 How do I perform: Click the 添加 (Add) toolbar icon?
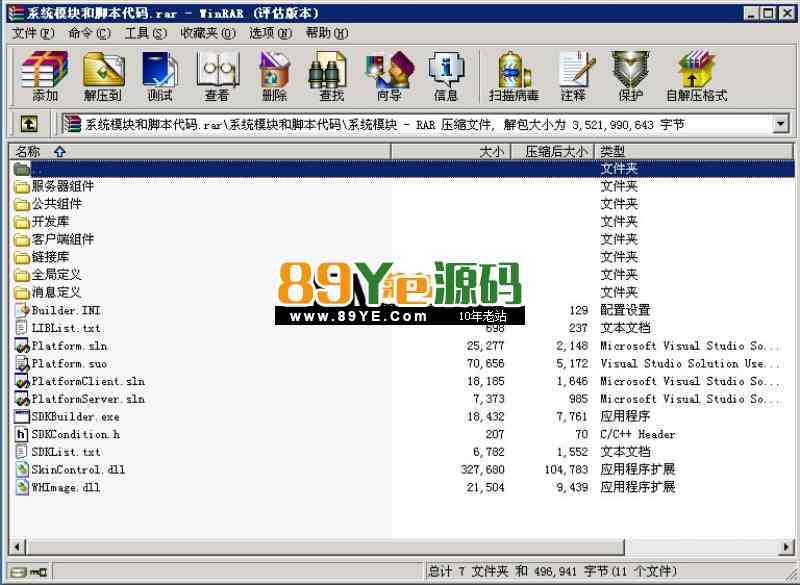click(x=44, y=76)
